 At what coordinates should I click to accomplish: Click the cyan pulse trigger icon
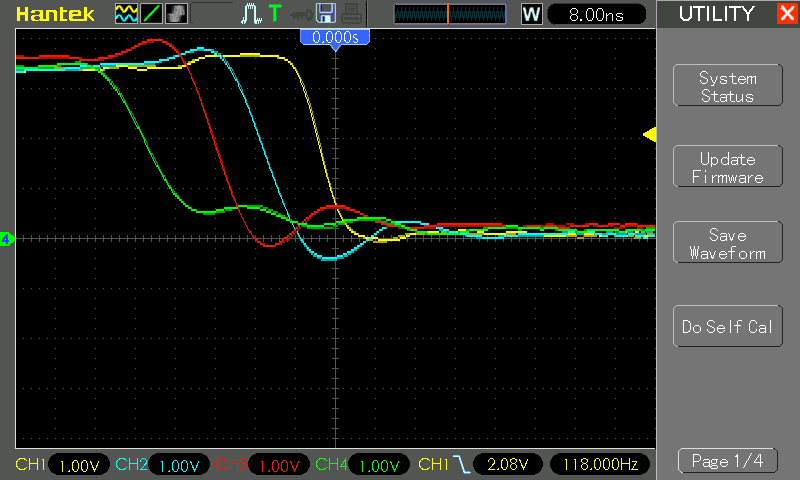251,14
